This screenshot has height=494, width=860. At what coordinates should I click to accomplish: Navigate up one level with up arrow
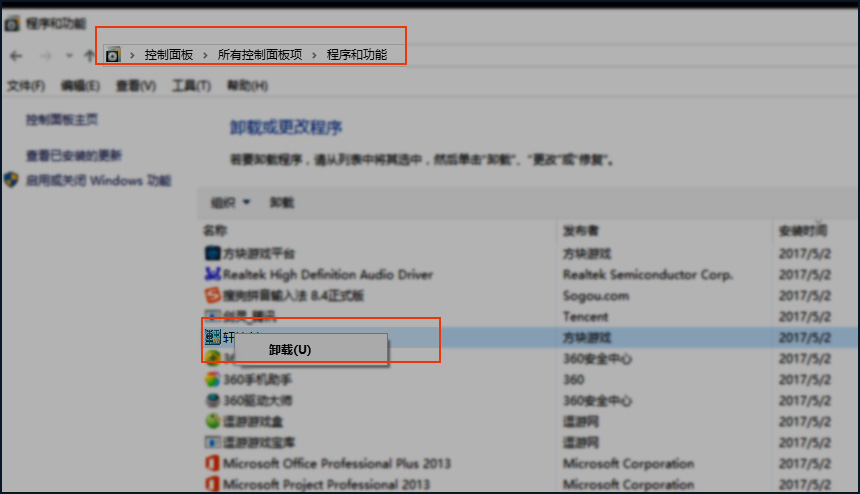[88, 55]
